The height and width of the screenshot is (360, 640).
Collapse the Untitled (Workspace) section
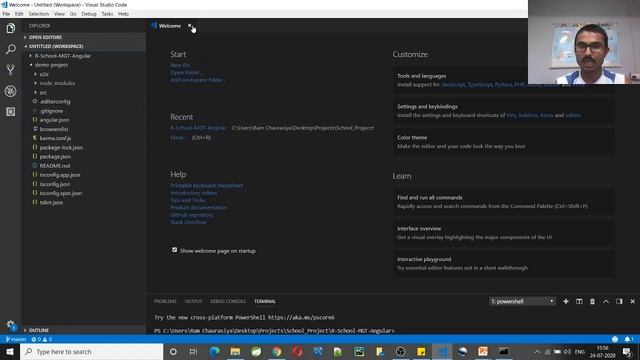tap(84, 46)
